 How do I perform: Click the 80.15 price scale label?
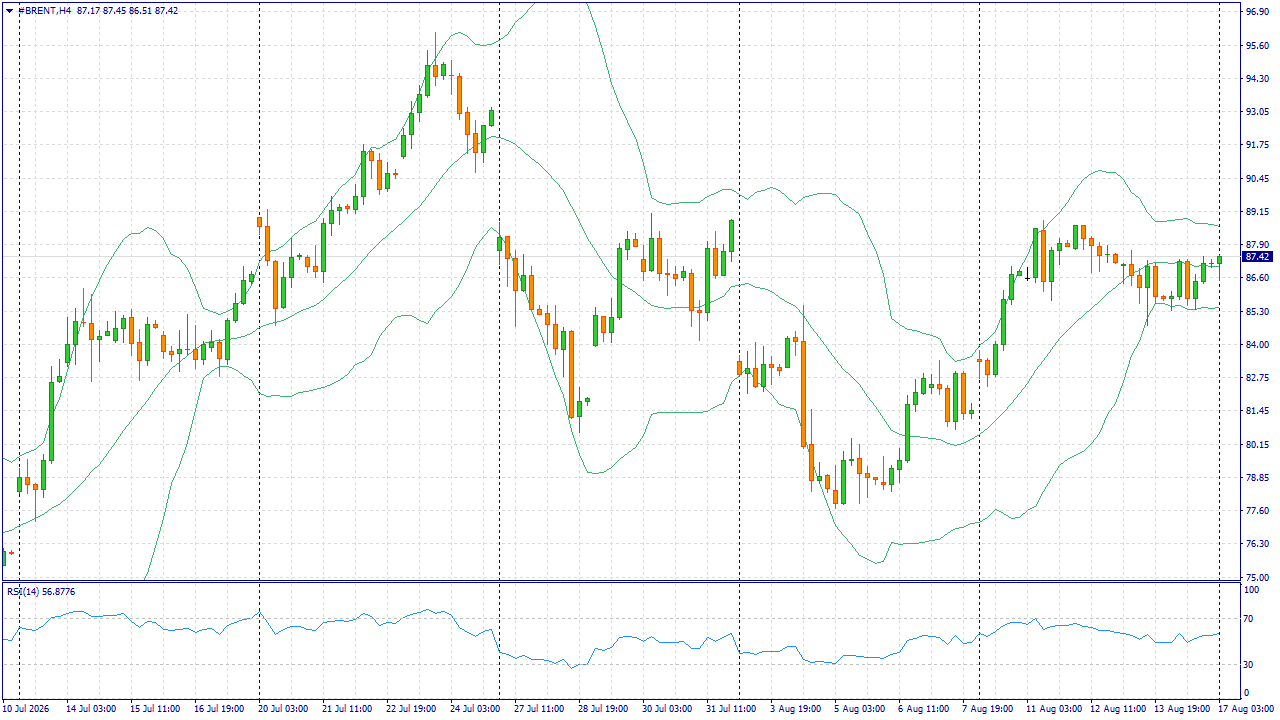1257,444
